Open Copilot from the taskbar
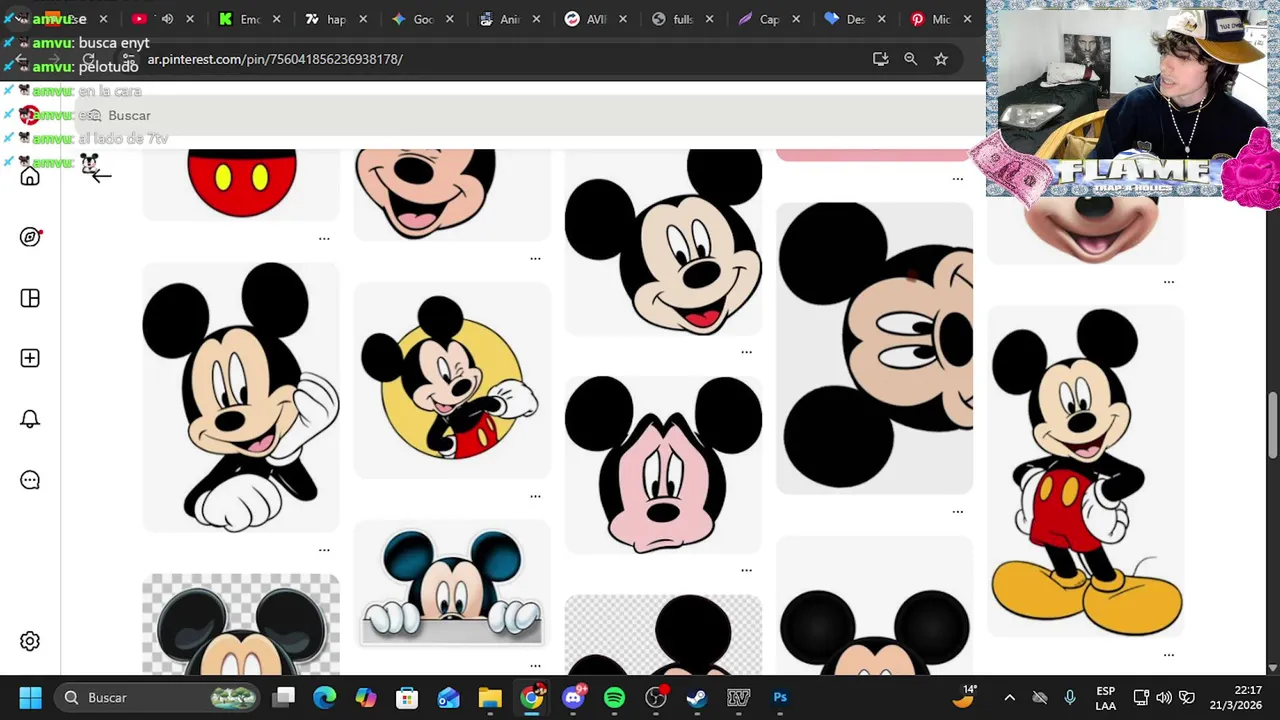This screenshot has height=720, width=1280. [366, 697]
